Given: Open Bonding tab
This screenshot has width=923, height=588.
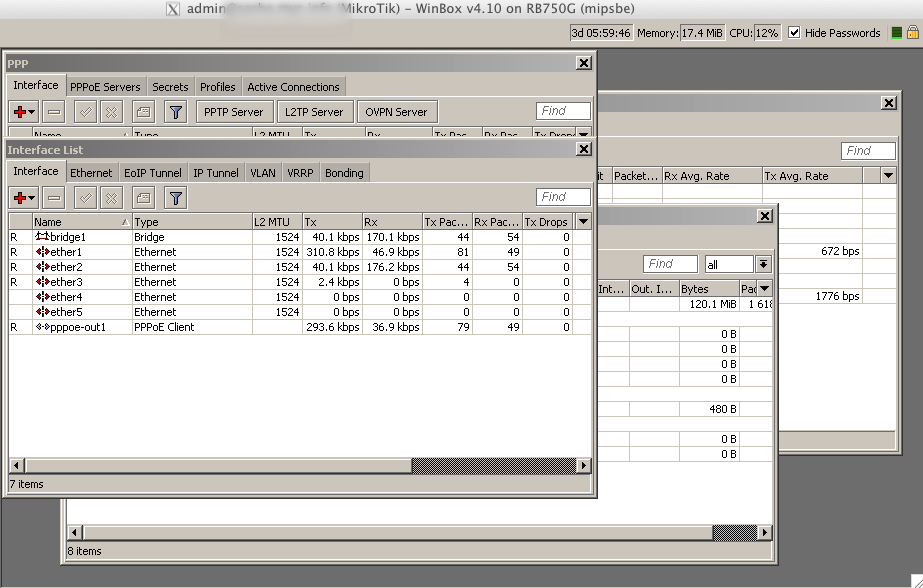Looking at the screenshot, I should click(344, 173).
